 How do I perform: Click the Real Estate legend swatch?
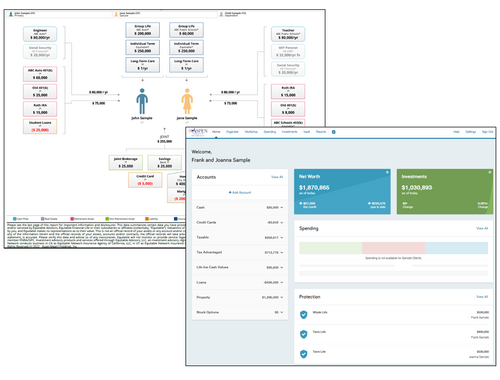42,219
